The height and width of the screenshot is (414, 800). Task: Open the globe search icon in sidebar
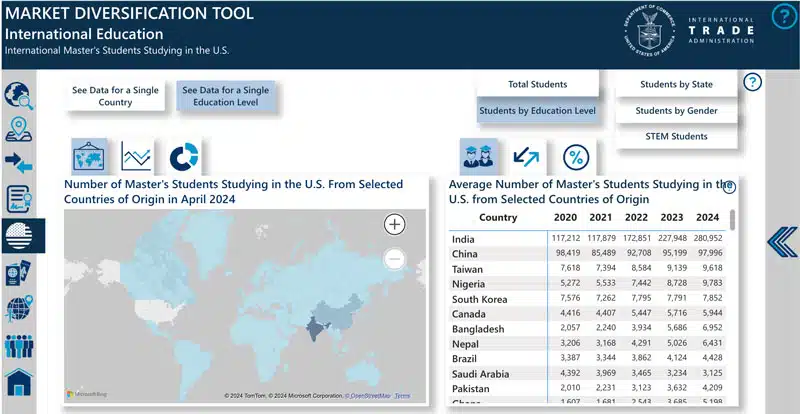tap(19, 96)
